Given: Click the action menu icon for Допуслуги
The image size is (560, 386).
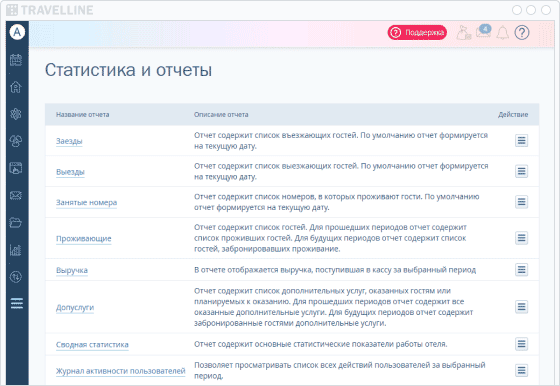Looking at the screenshot, I should (521, 307).
